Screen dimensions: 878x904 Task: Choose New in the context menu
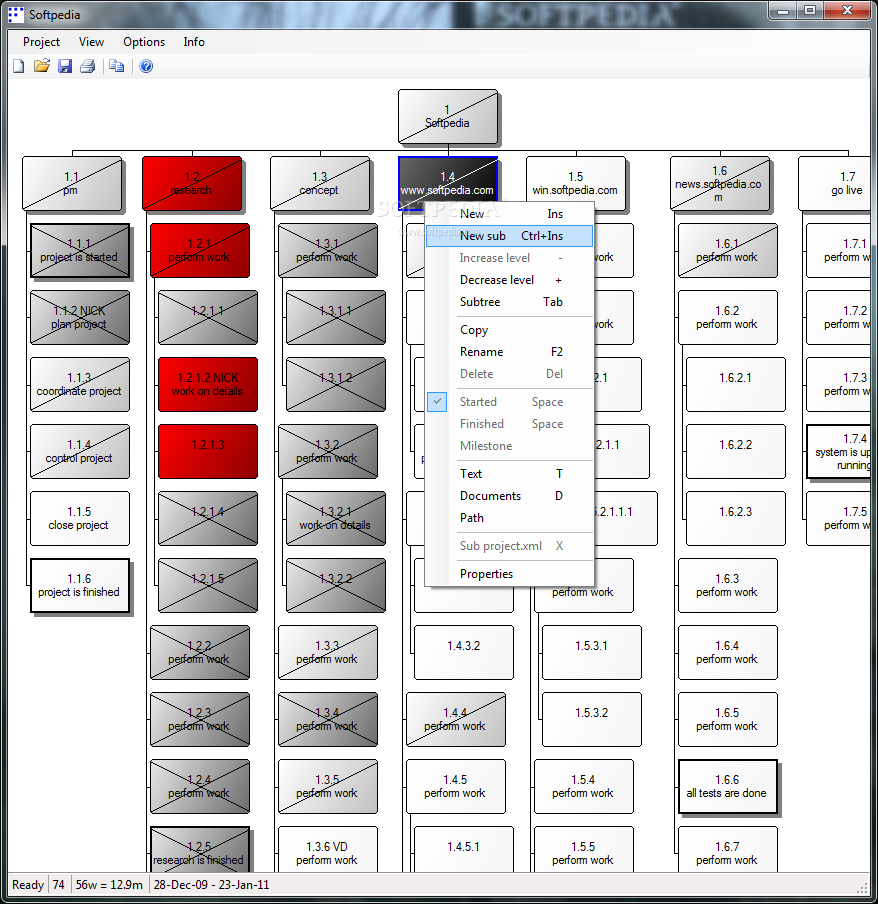coord(510,214)
